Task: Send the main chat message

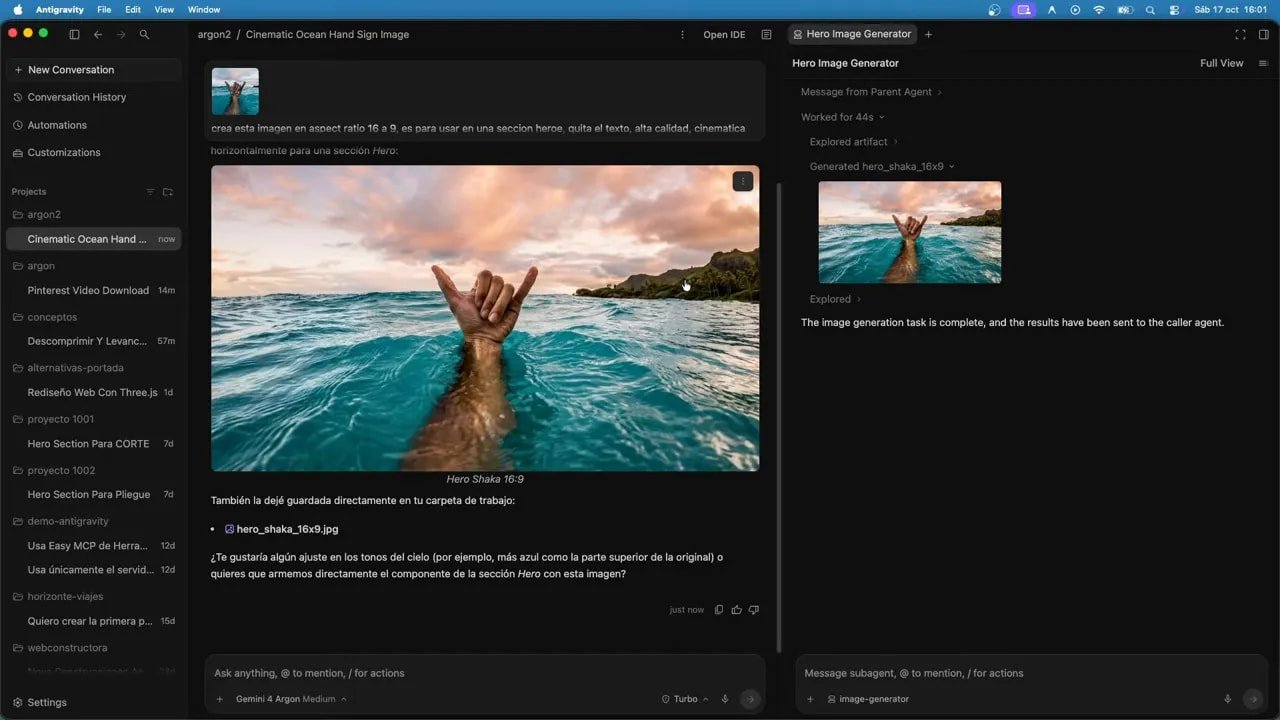Action: (750, 699)
